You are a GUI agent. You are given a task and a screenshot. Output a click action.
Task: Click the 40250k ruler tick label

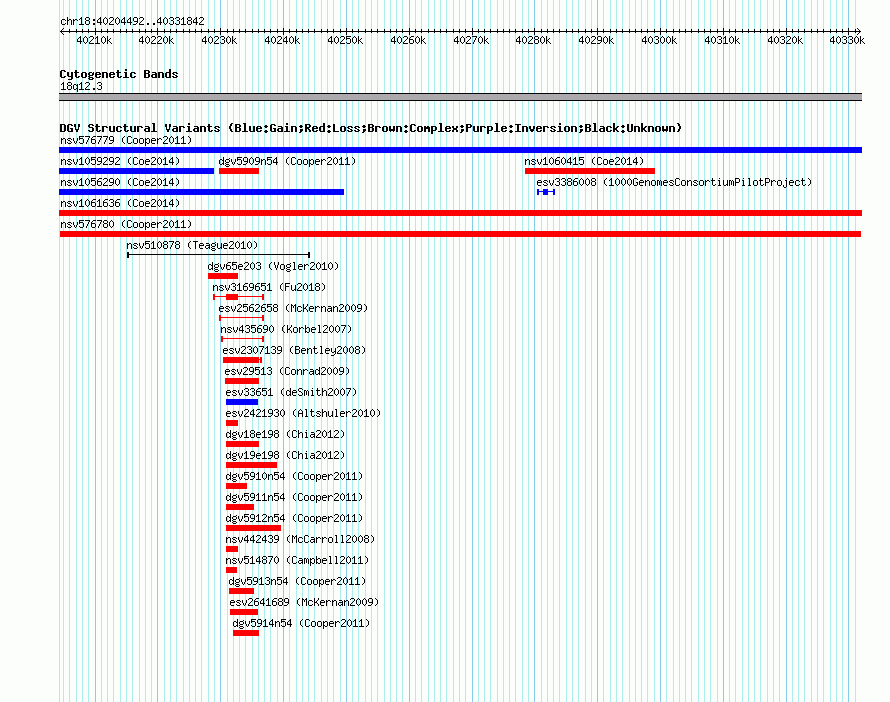345,40
